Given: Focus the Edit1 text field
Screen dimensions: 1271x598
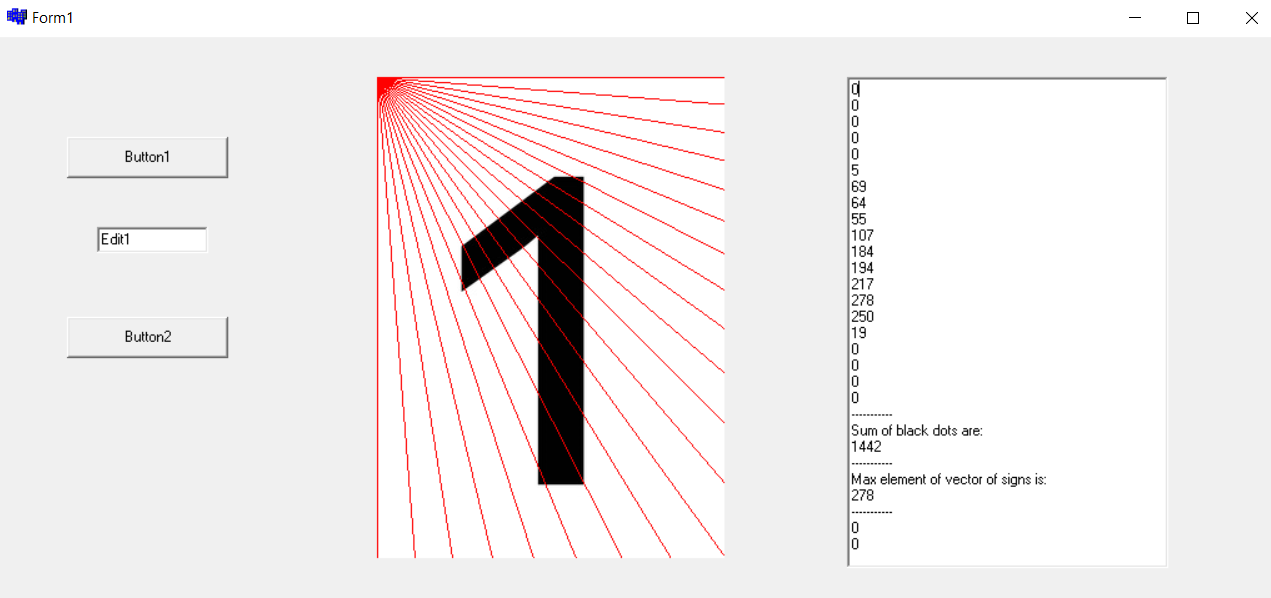Looking at the screenshot, I should (x=152, y=240).
